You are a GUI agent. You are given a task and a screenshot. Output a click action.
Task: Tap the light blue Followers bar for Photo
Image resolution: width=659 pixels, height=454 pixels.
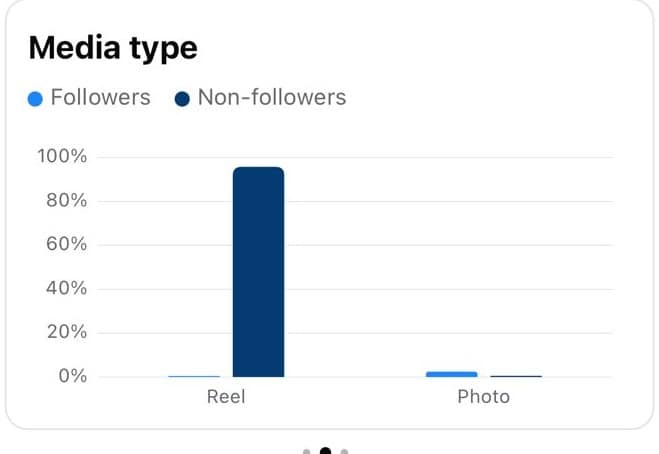coord(451,374)
